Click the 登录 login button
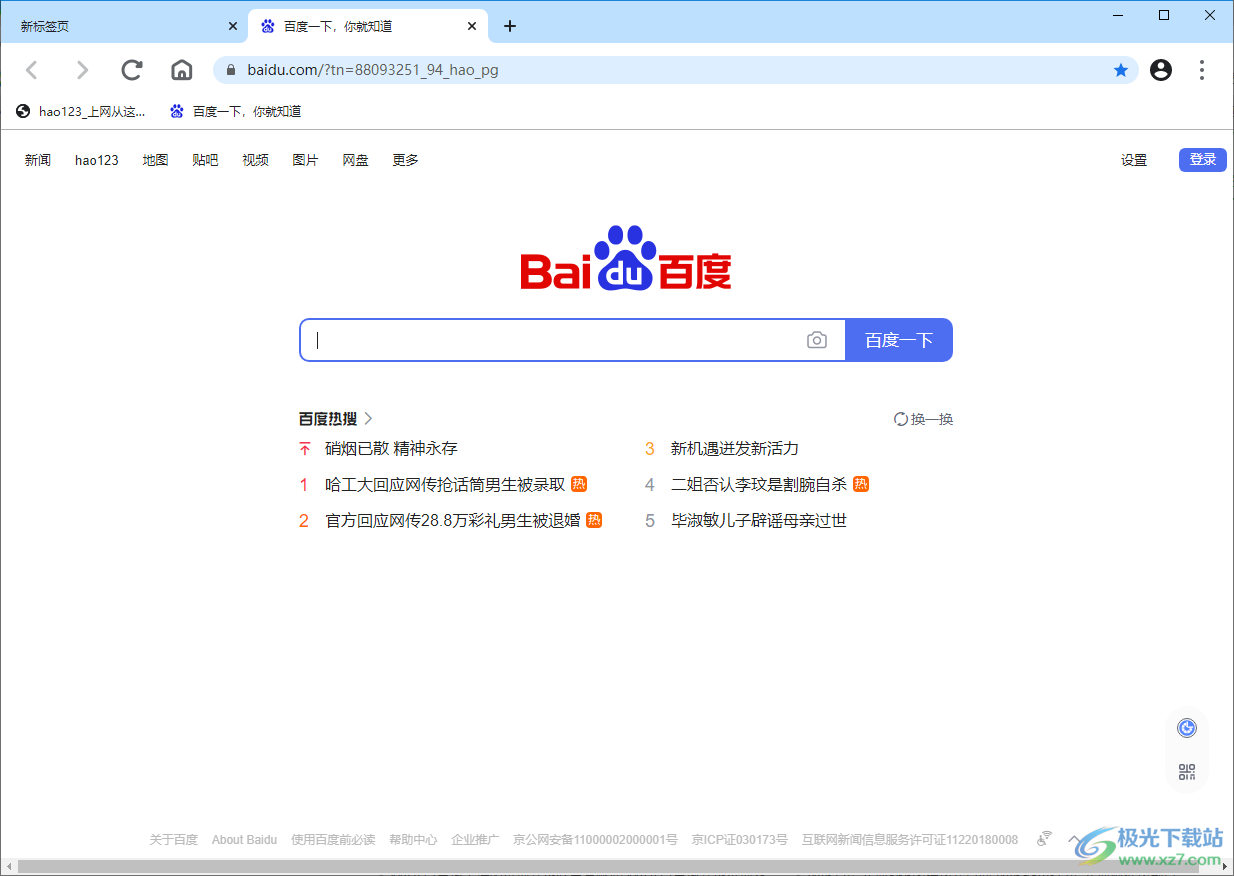The width and height of the screenshot is (1234, 876). pyautogui.click(x=1202, y=160)
